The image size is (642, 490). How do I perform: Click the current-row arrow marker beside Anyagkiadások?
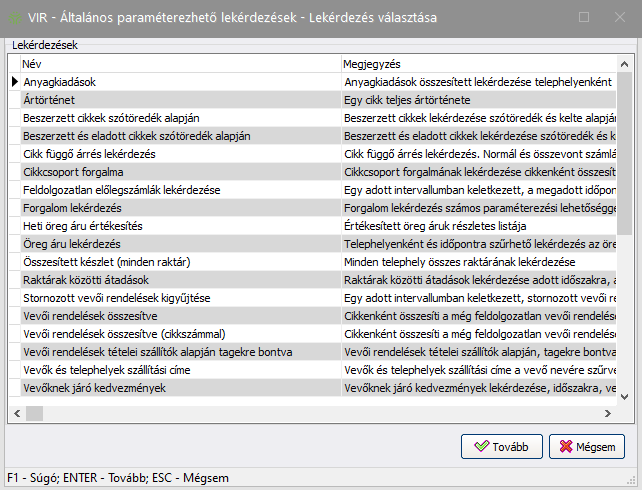15,82
